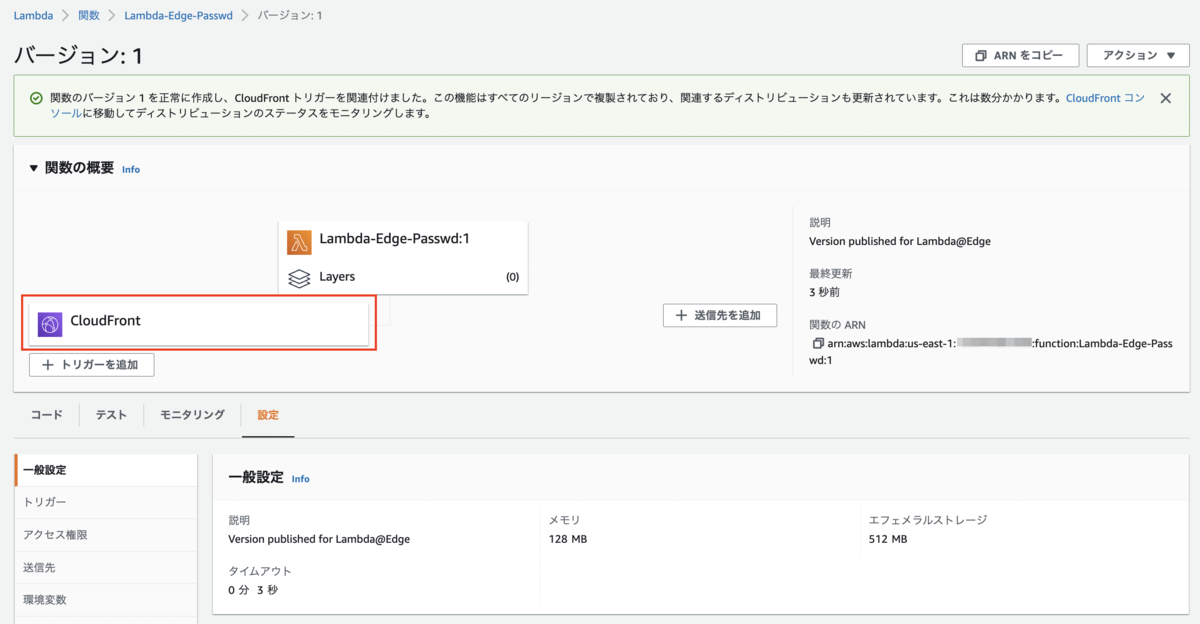Click the 128 MB memory value
The width and height of the screenshot is (1200, 624).
click(568, 539)
